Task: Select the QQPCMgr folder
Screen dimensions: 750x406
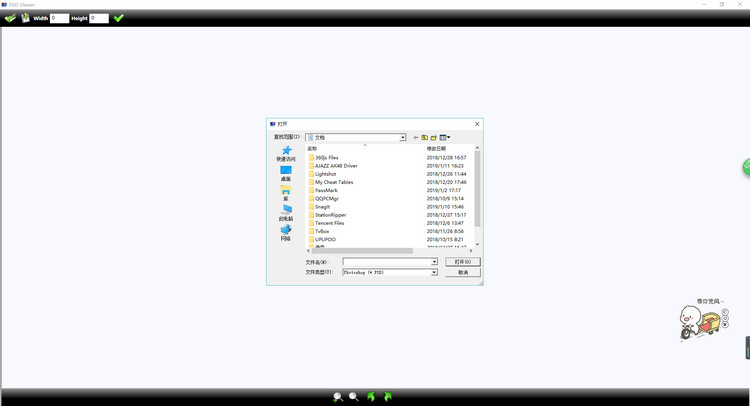Action: point(324,198)
